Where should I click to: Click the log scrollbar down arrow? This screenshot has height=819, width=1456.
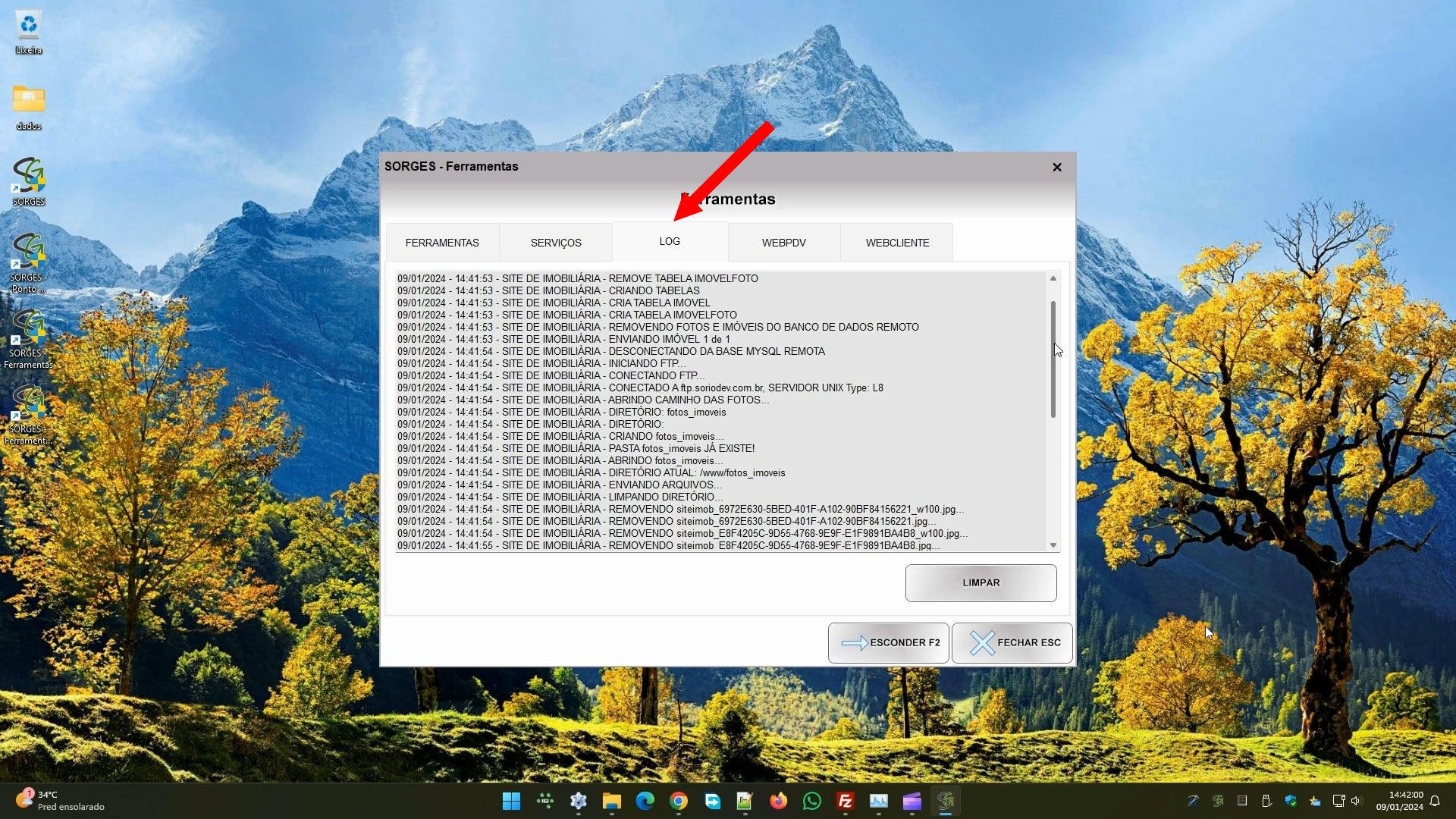point(1053,545)
